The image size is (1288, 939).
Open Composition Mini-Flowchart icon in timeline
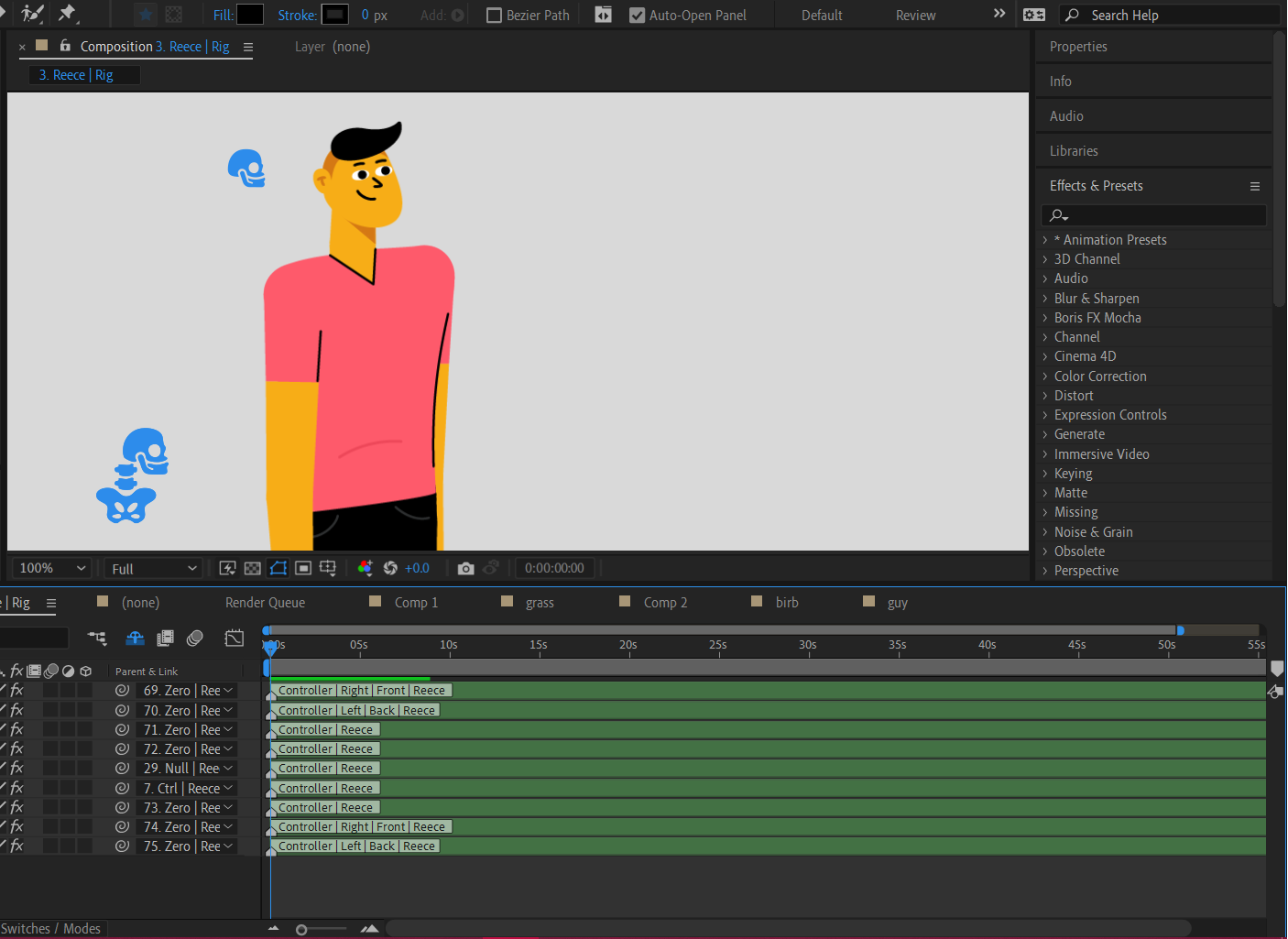pos(97,638)
